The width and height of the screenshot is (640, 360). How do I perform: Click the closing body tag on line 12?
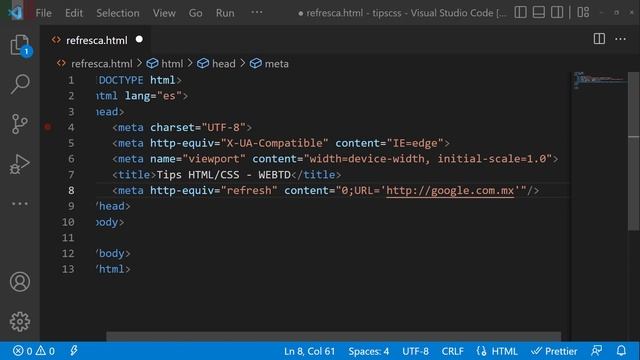[113, 253]
